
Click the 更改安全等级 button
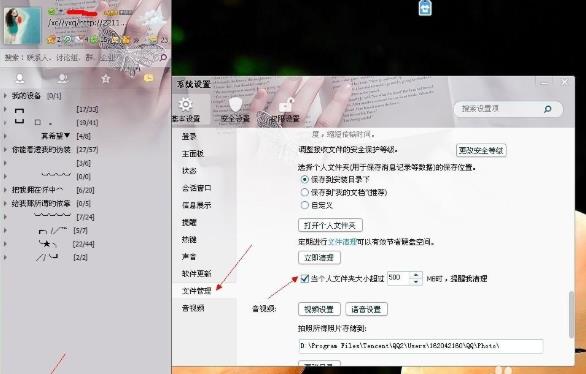(x=481, y=150)
